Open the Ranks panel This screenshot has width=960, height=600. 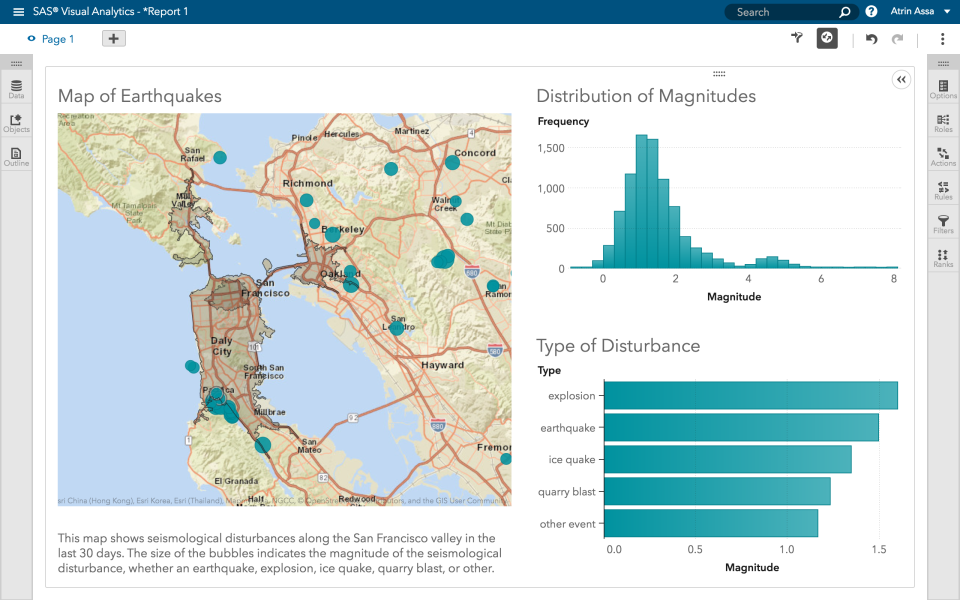[942, 258]
